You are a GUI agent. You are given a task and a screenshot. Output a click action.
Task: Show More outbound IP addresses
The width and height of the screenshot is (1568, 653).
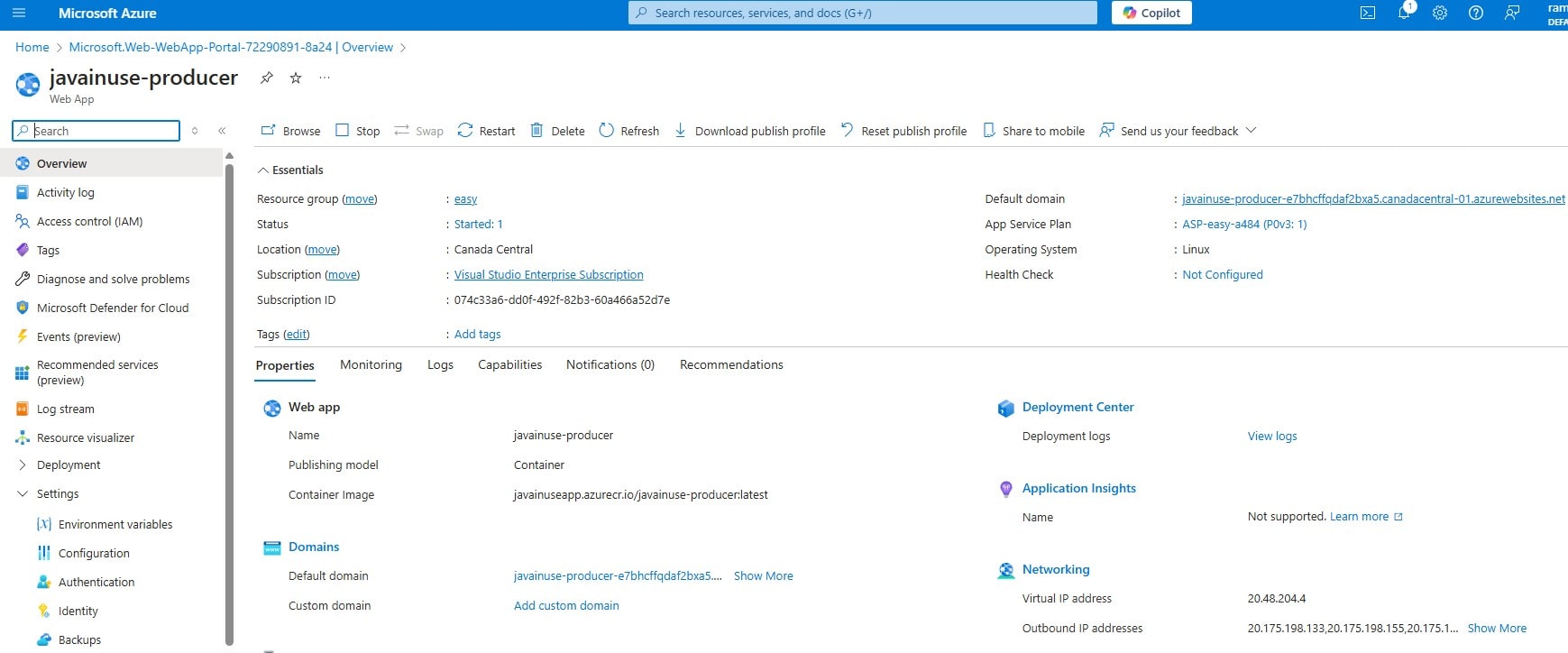(x=1497, y=629)
